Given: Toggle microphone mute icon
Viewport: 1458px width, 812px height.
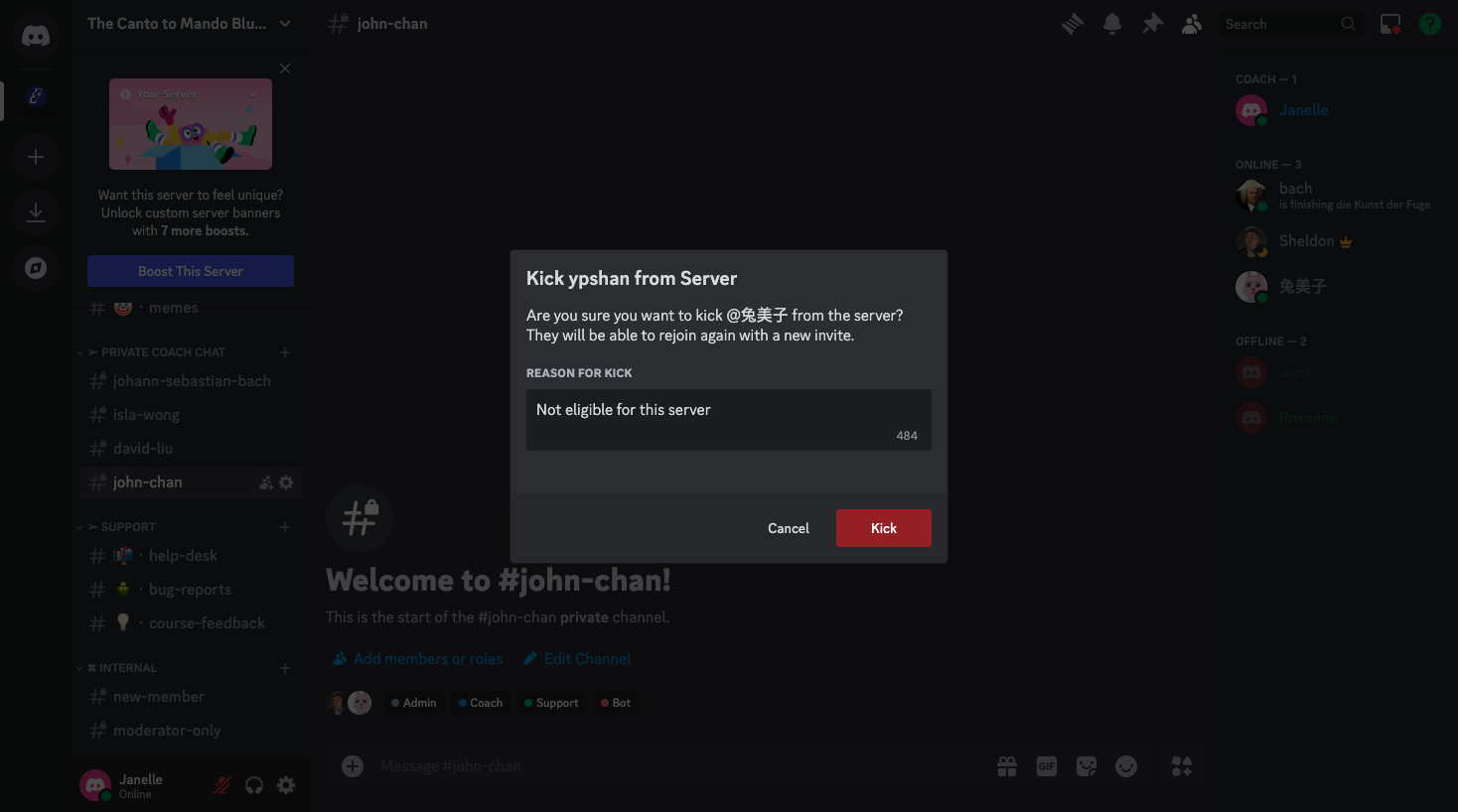Looking at the screenshot, I should pos(222,785).
